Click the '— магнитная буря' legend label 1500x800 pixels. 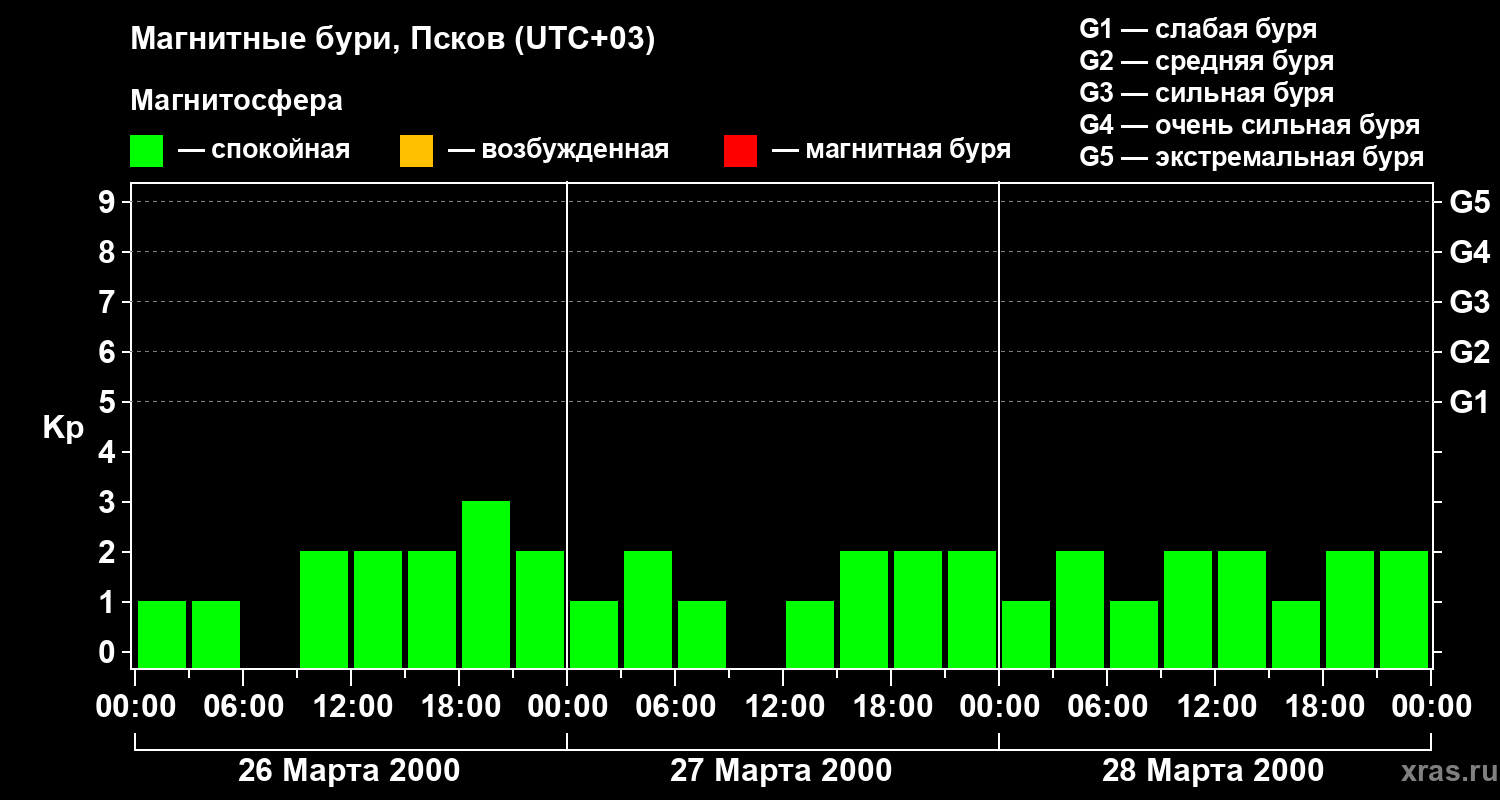[891, 150]
